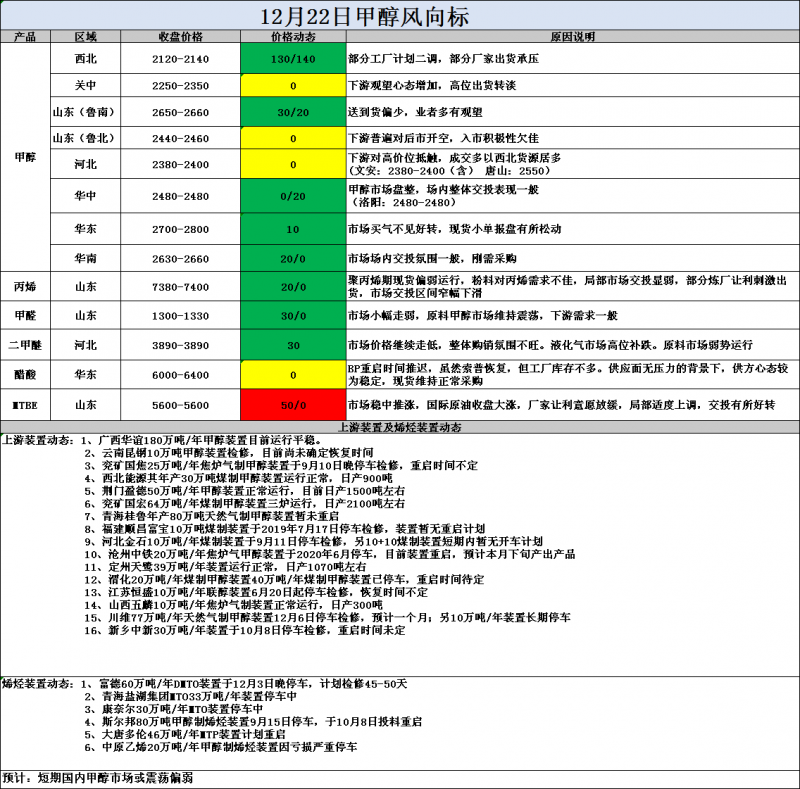Click the yellow 0 cell in 醋酸 row
The width and height of the screenshot is (800, 789).
[x=293, y=375]
